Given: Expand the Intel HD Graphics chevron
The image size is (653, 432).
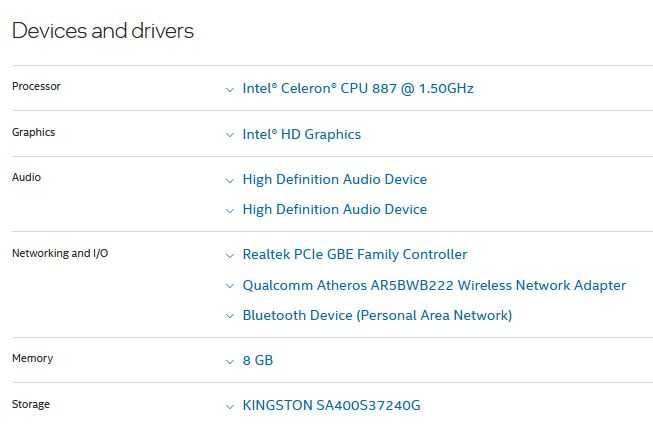Looking at the screenshot, I should 229,135.
